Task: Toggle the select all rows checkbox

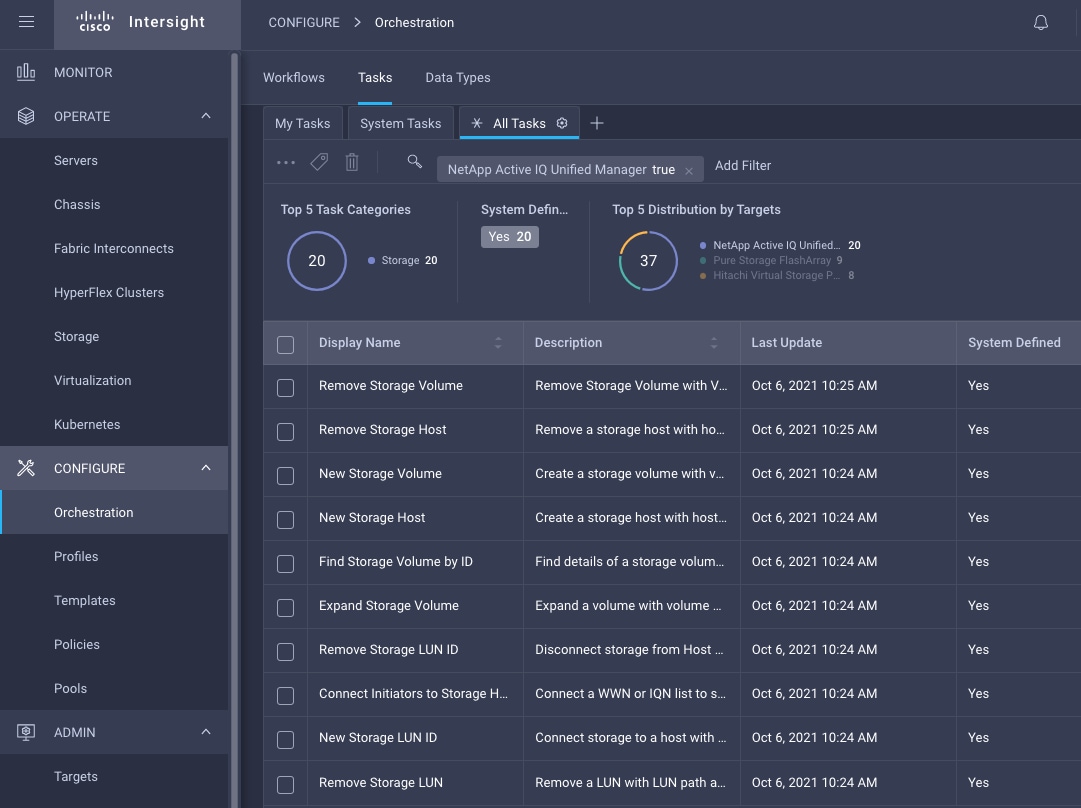Action: click(x=285, y=345)
